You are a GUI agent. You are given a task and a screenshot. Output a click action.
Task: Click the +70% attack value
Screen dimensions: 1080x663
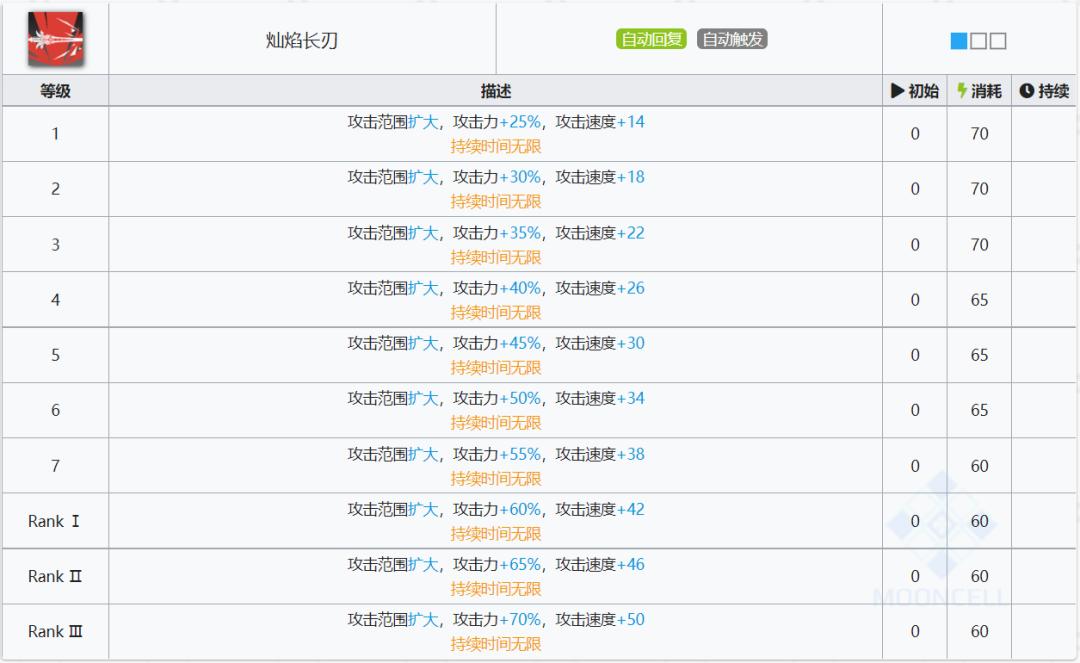(520, 620)
